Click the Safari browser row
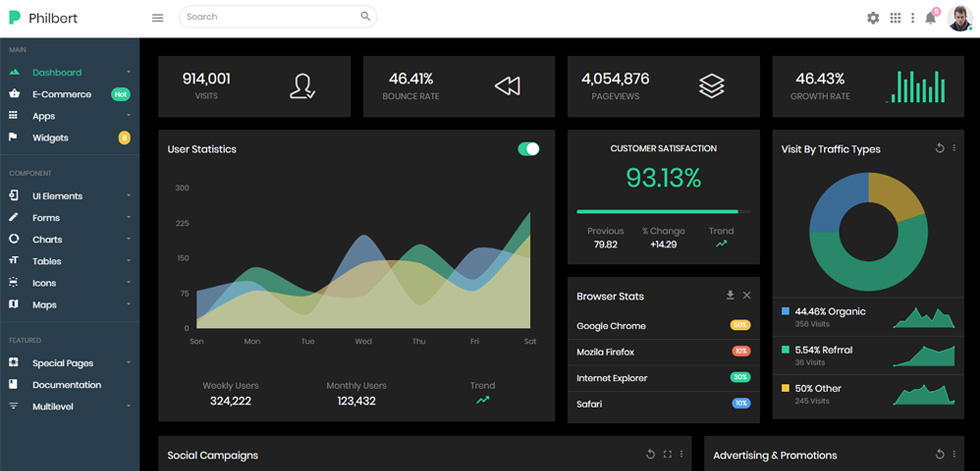Image resolution: width=980 pixels, height=471 pixels. [x=664, y=404]
